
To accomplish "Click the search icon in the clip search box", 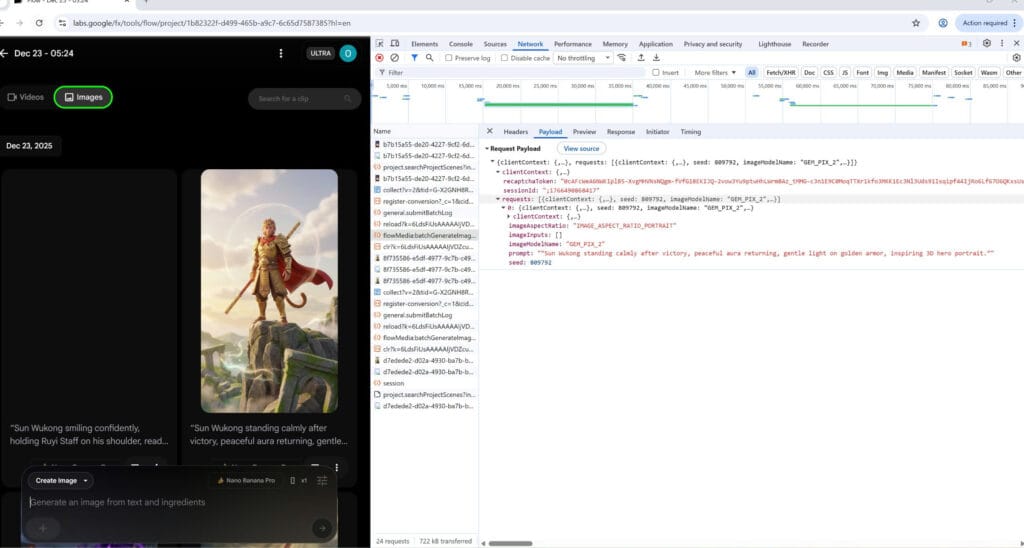I will (x=347, y=99).
